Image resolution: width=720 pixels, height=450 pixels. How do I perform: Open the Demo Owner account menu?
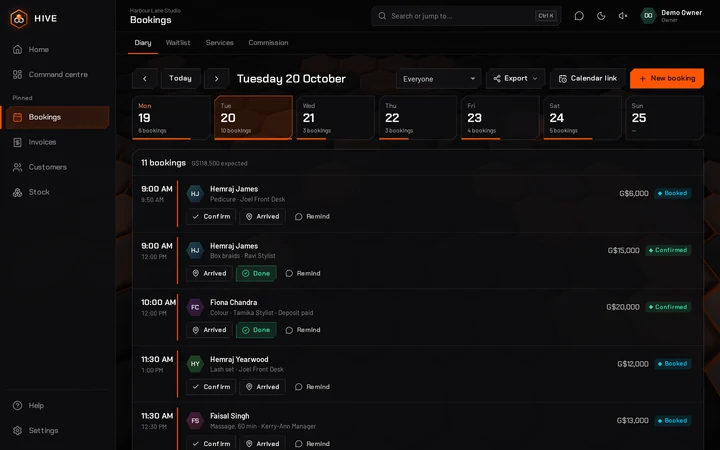click(x=672, y=16)
